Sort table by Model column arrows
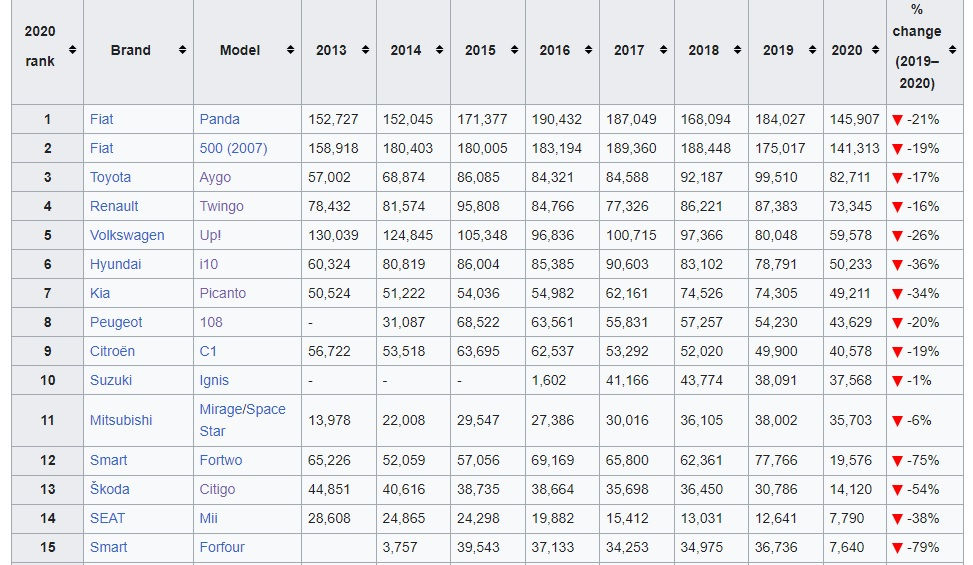This screenshot has width=973, height=565. pyautogui.click(x=290, y=50)
